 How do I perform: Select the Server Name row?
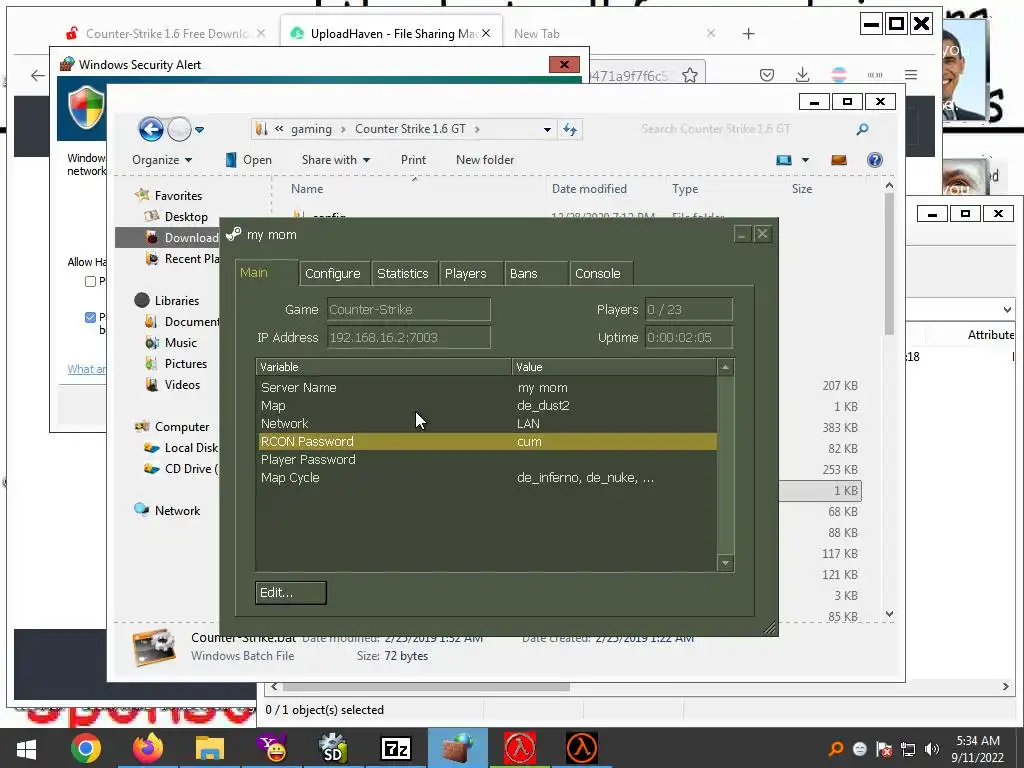tap(487, 387)
